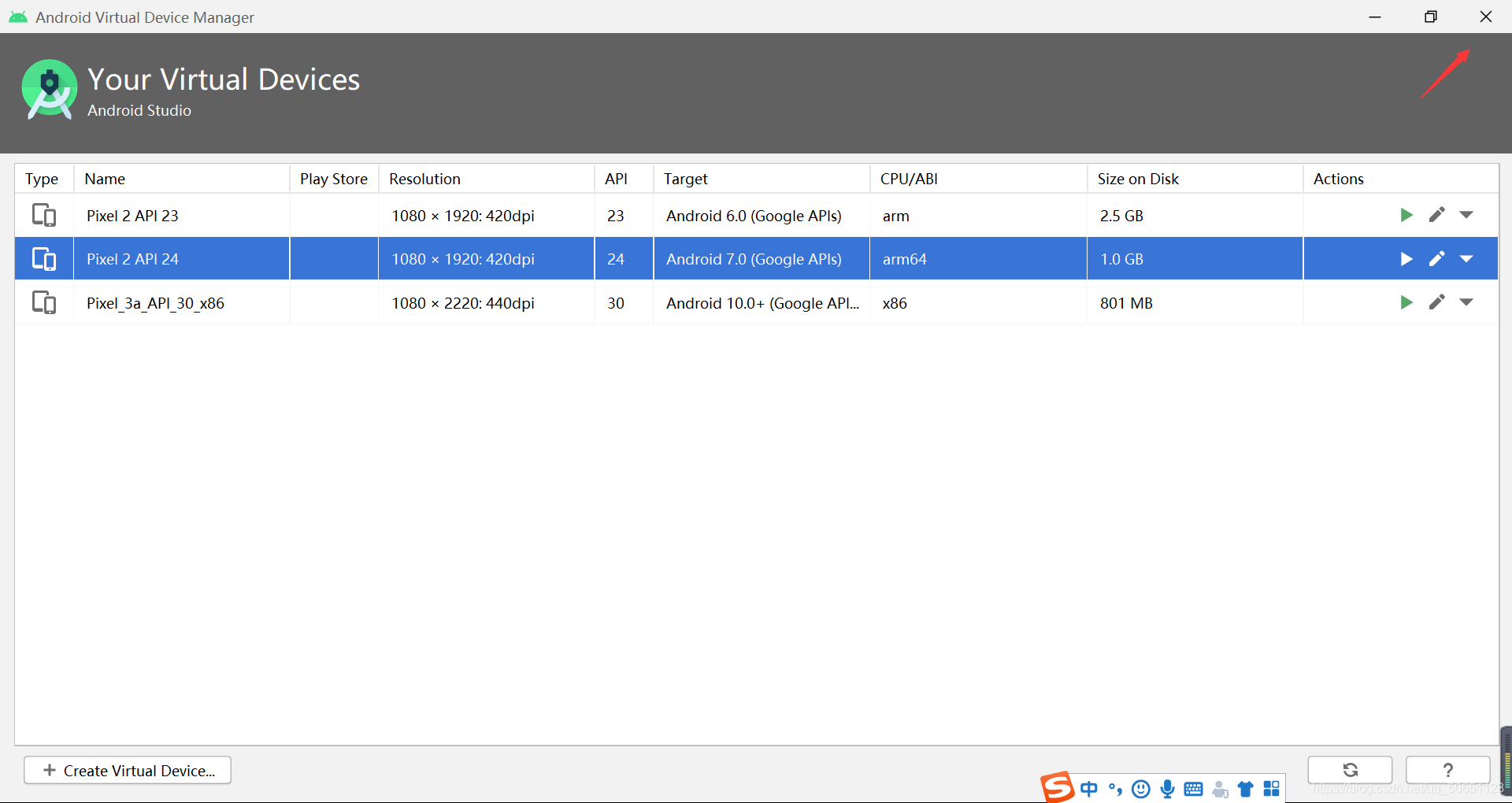Launch the Pixel_3a_API_30_x86 emulator
The width and height of the screenshot is (1512, 803).
pyautogui.click(x=1406, y=302)
